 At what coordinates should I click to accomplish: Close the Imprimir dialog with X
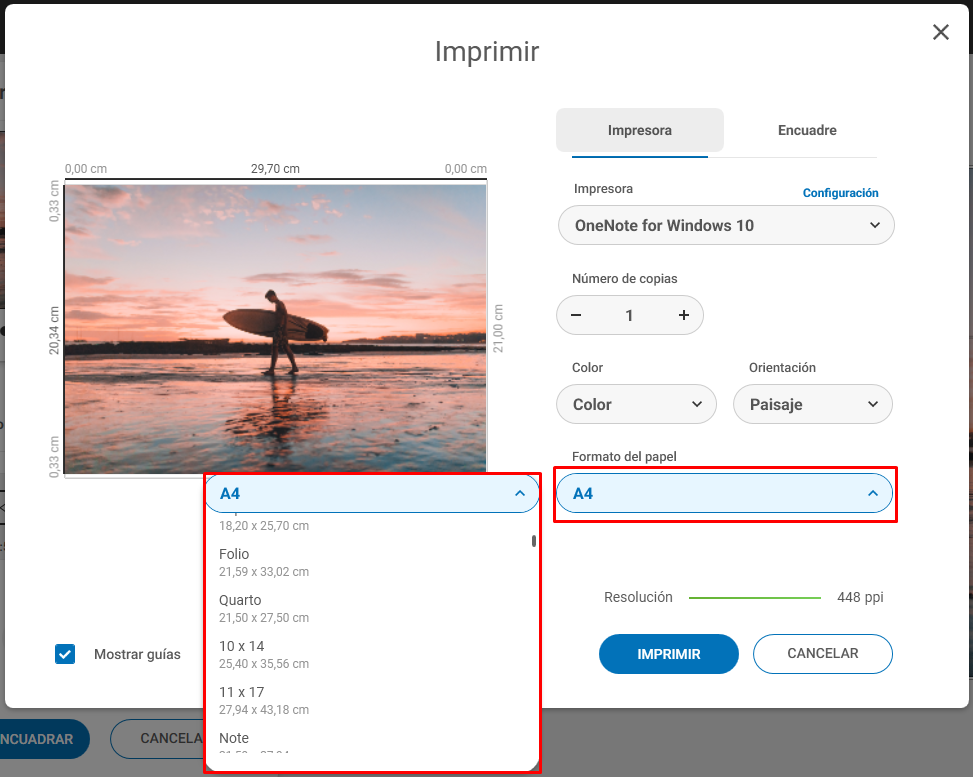[941, 32]
